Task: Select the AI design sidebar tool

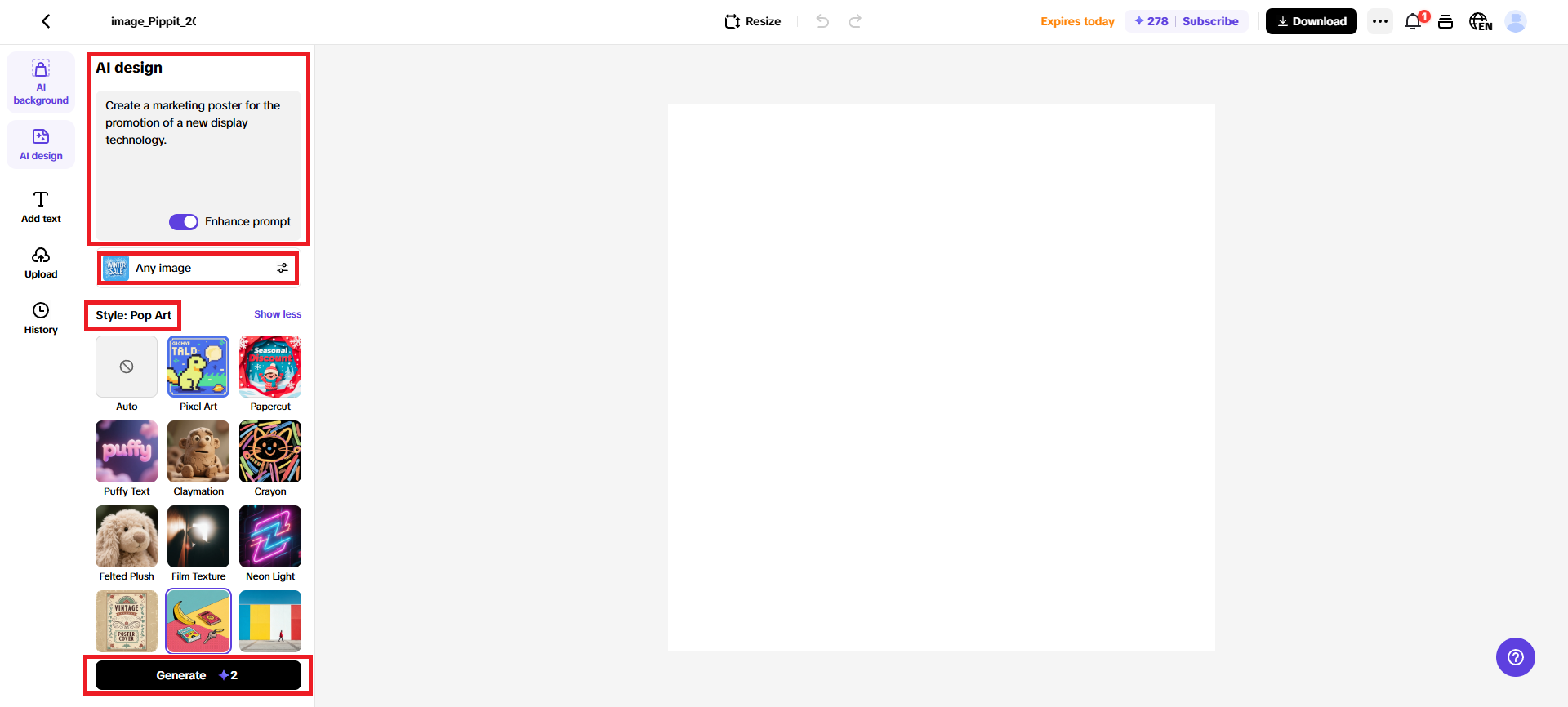Action: coord(41,145)
